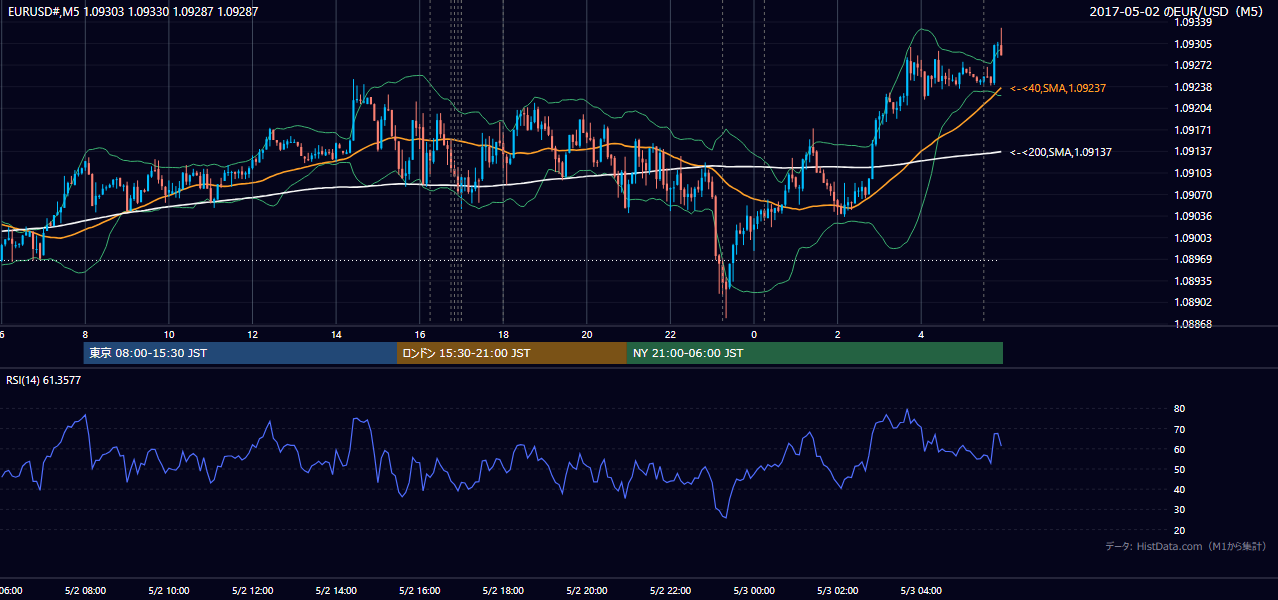1278x600 pixels.
Task: Click RSI axis level 60
Action: pyautogui.click(x=1179, y=449)
